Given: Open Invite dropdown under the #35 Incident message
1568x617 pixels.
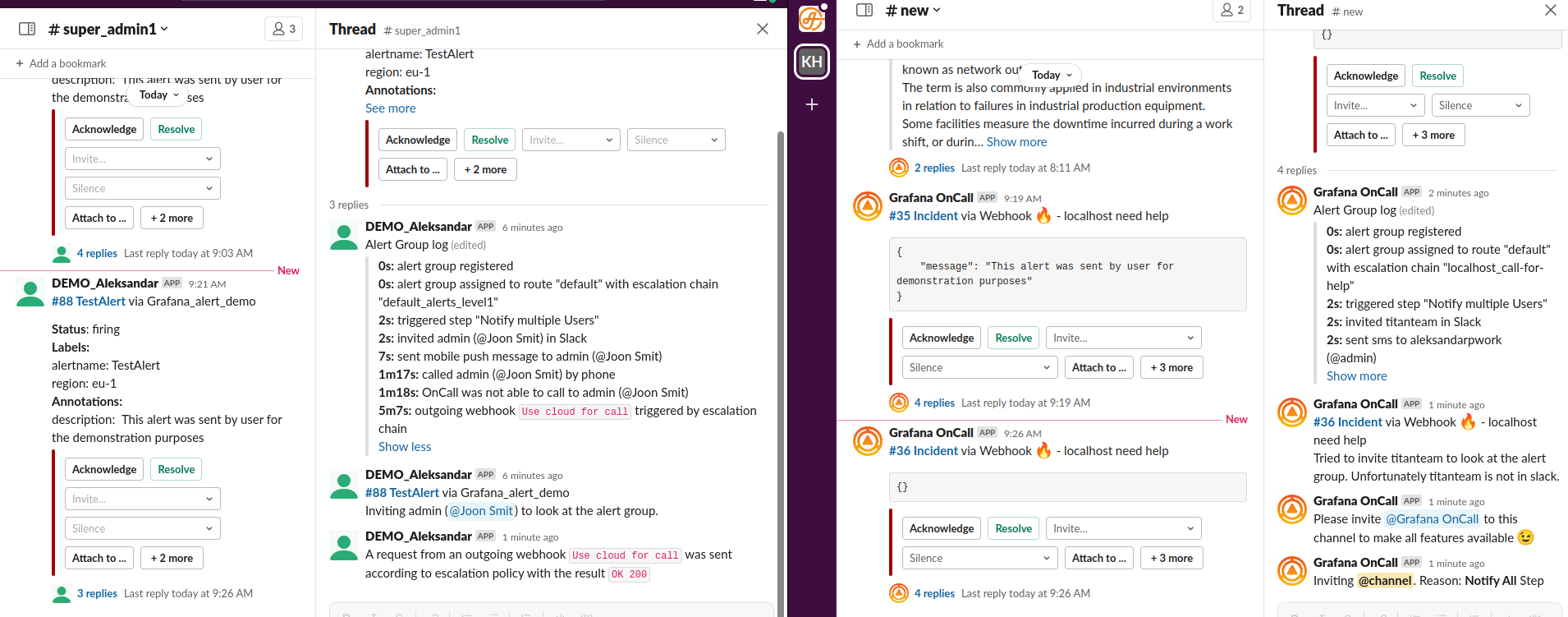Looking at the screenshot, I should pyautogui.click(x=1124, y=338).
